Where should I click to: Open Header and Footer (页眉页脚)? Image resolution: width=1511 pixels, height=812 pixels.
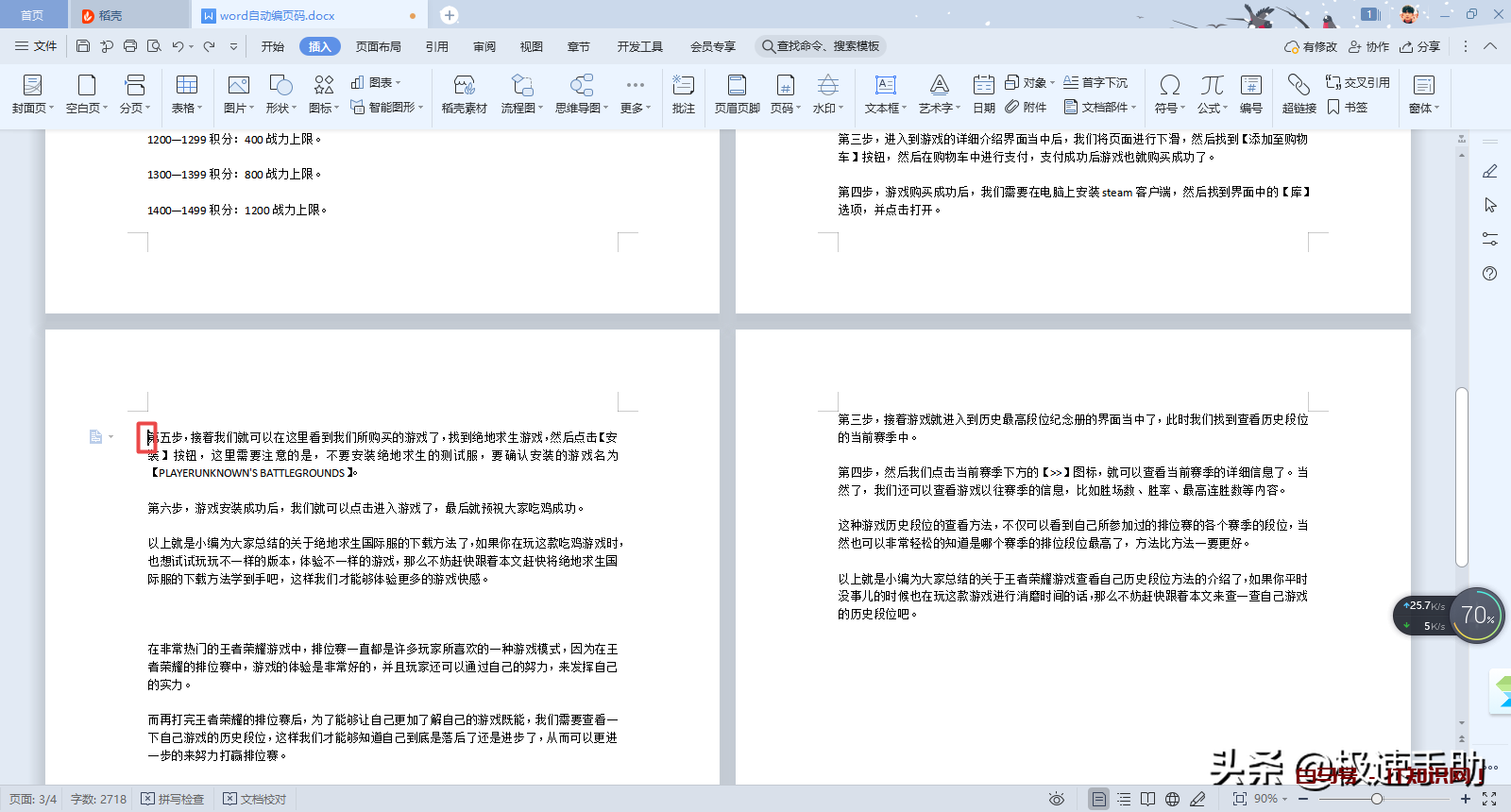pyautogui.click(x=737, y=93)
